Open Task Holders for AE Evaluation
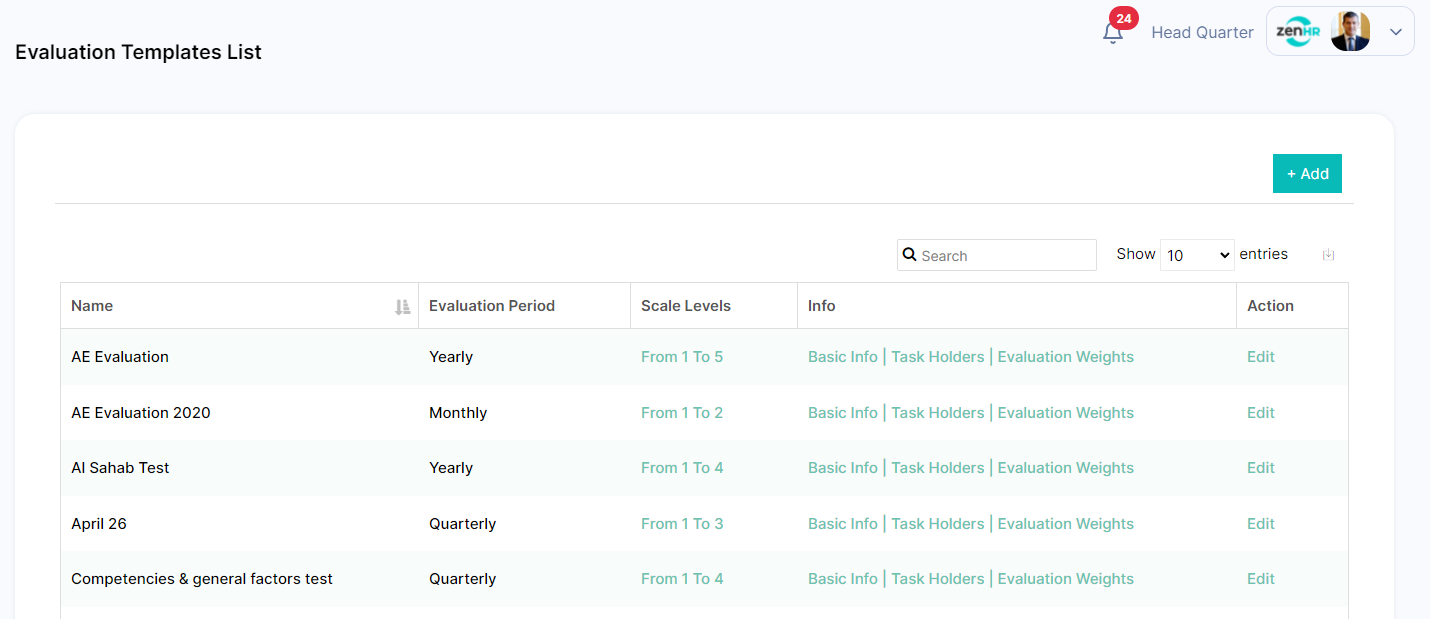 tap(938, 357)
